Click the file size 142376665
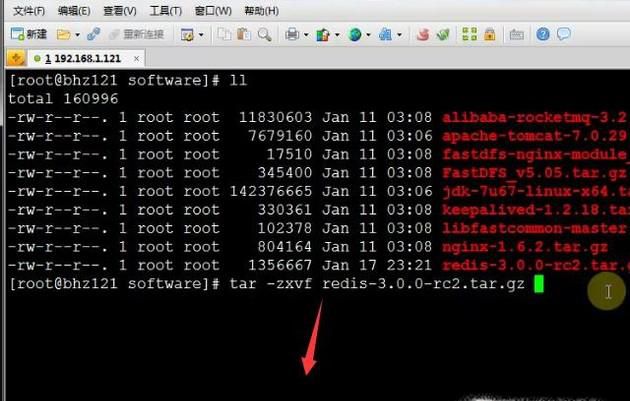Screen dimensions: 630x401 [271, 191]
